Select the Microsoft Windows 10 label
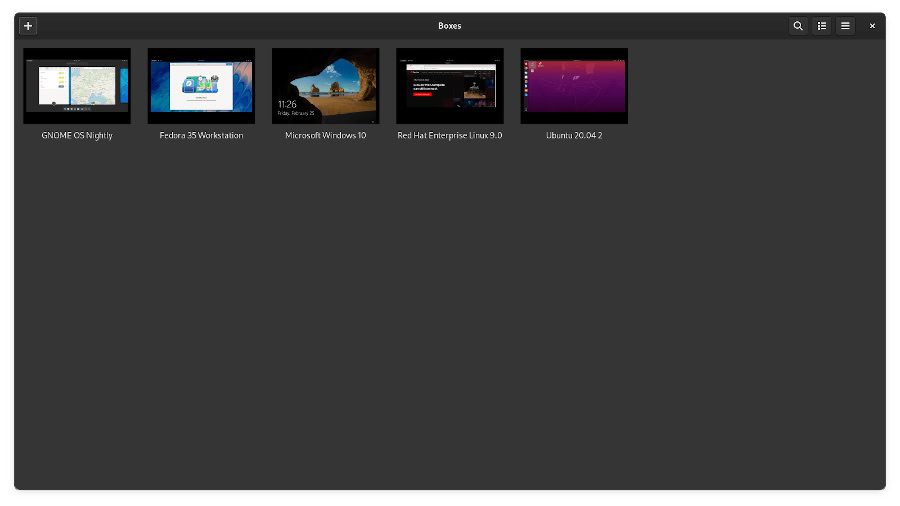 [x=325, y=135]
